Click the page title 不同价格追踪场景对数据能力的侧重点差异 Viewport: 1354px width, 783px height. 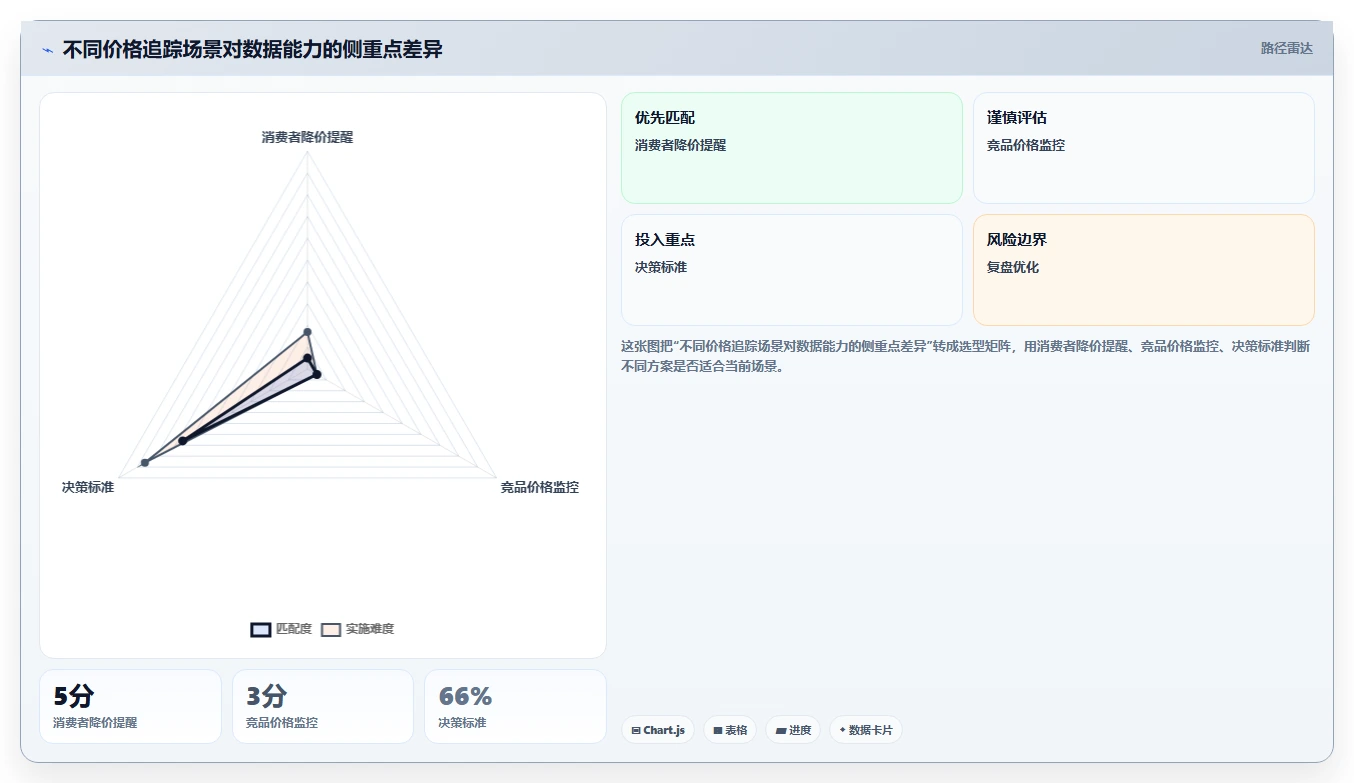pyautogui.click(x=252, y=49)
